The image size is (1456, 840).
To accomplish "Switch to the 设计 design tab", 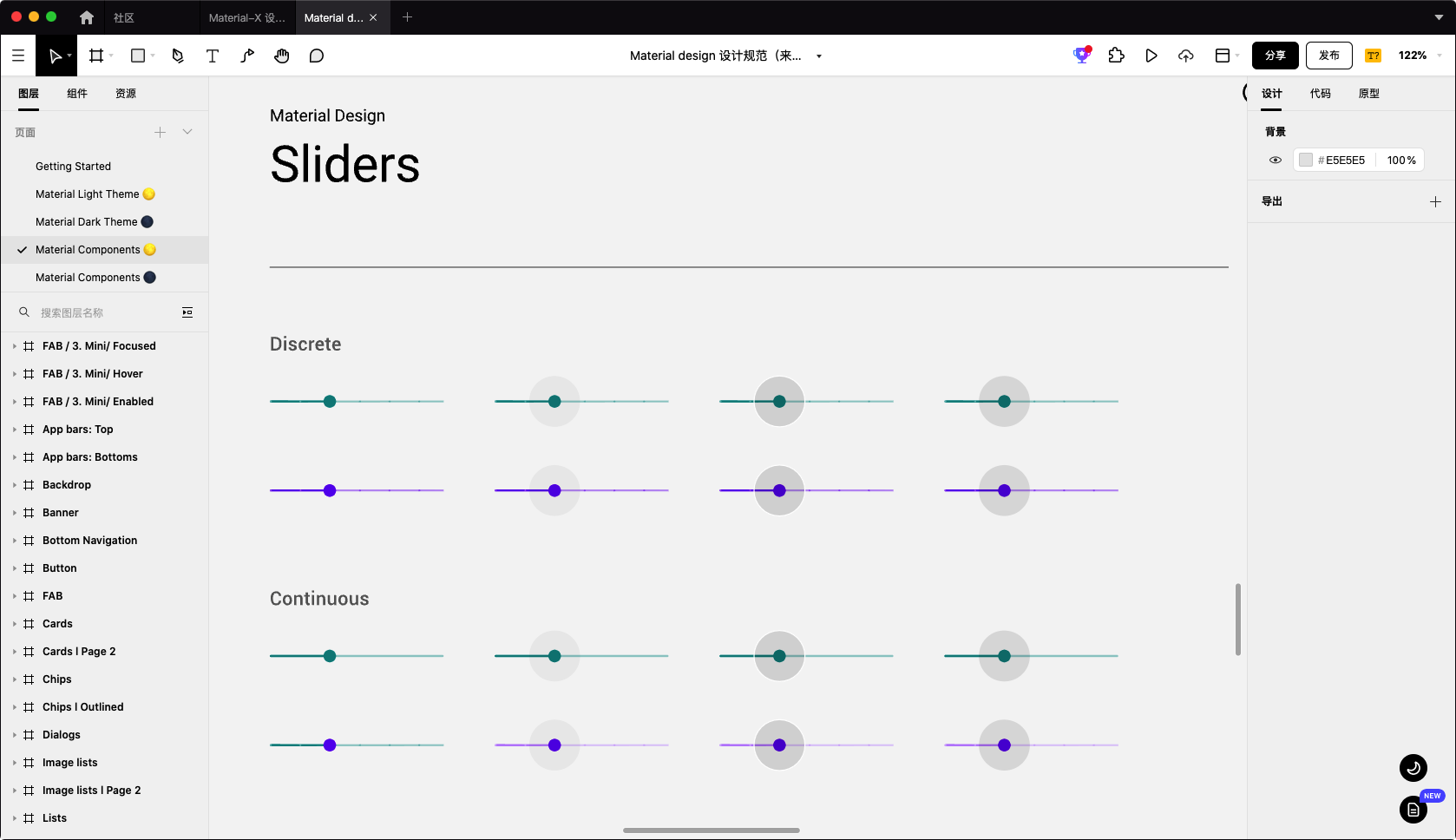I will [1272, 94].
